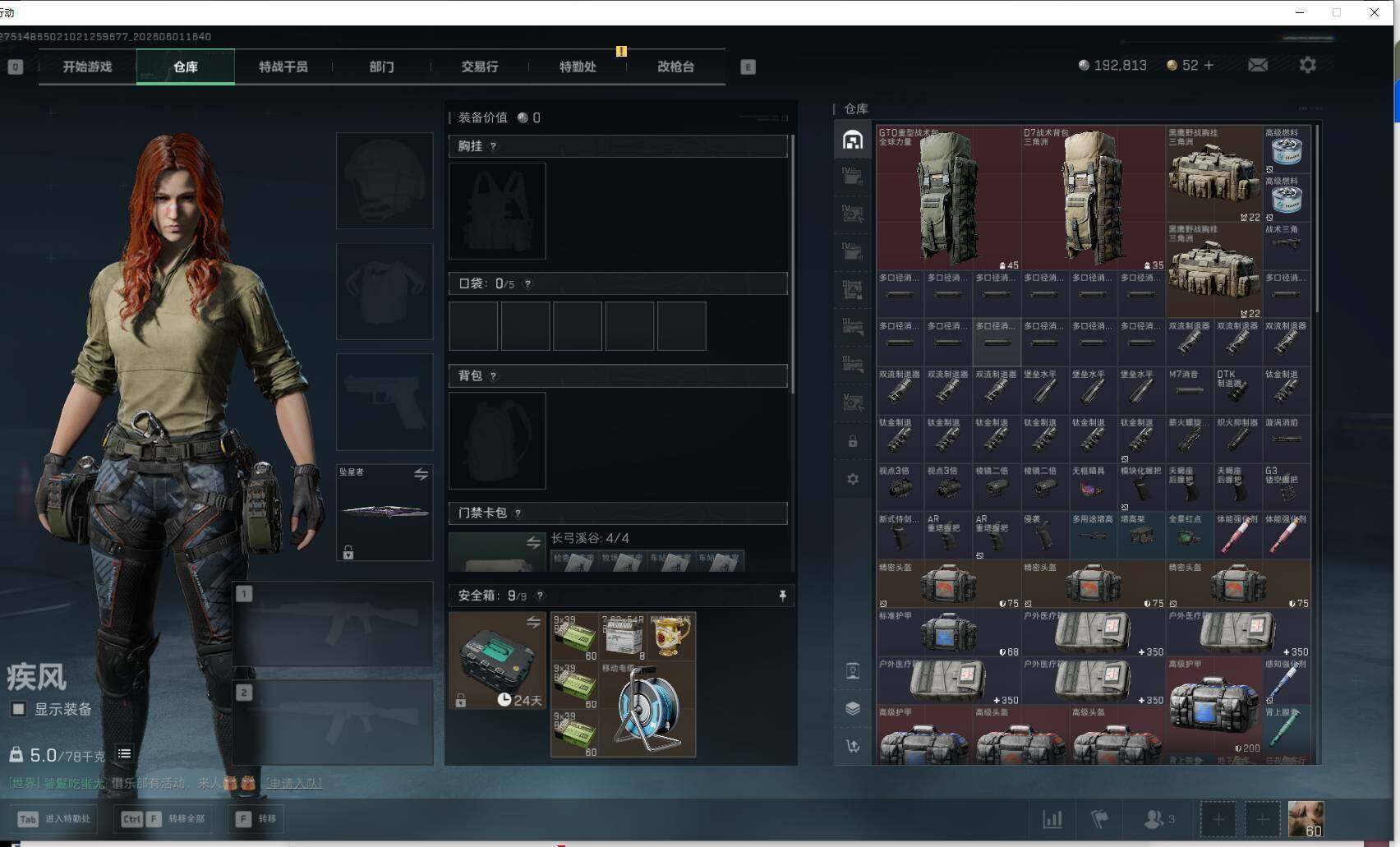The height and width of the screenshot is (847, 1400).
Task: Click the F 转移 button
Action: [x=256, y=819]
